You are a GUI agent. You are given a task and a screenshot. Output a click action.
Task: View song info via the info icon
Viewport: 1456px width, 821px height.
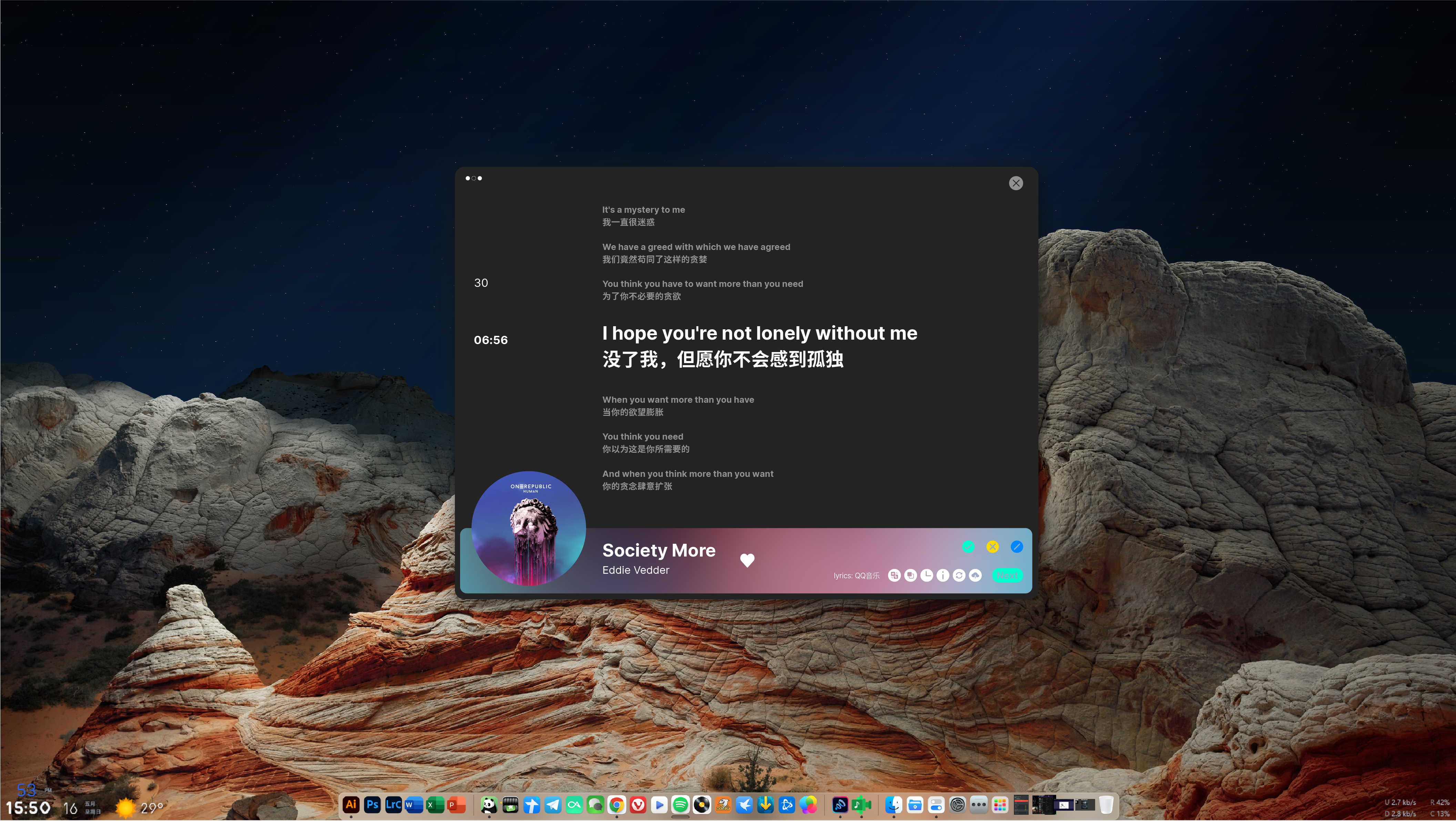click(943, 575)
